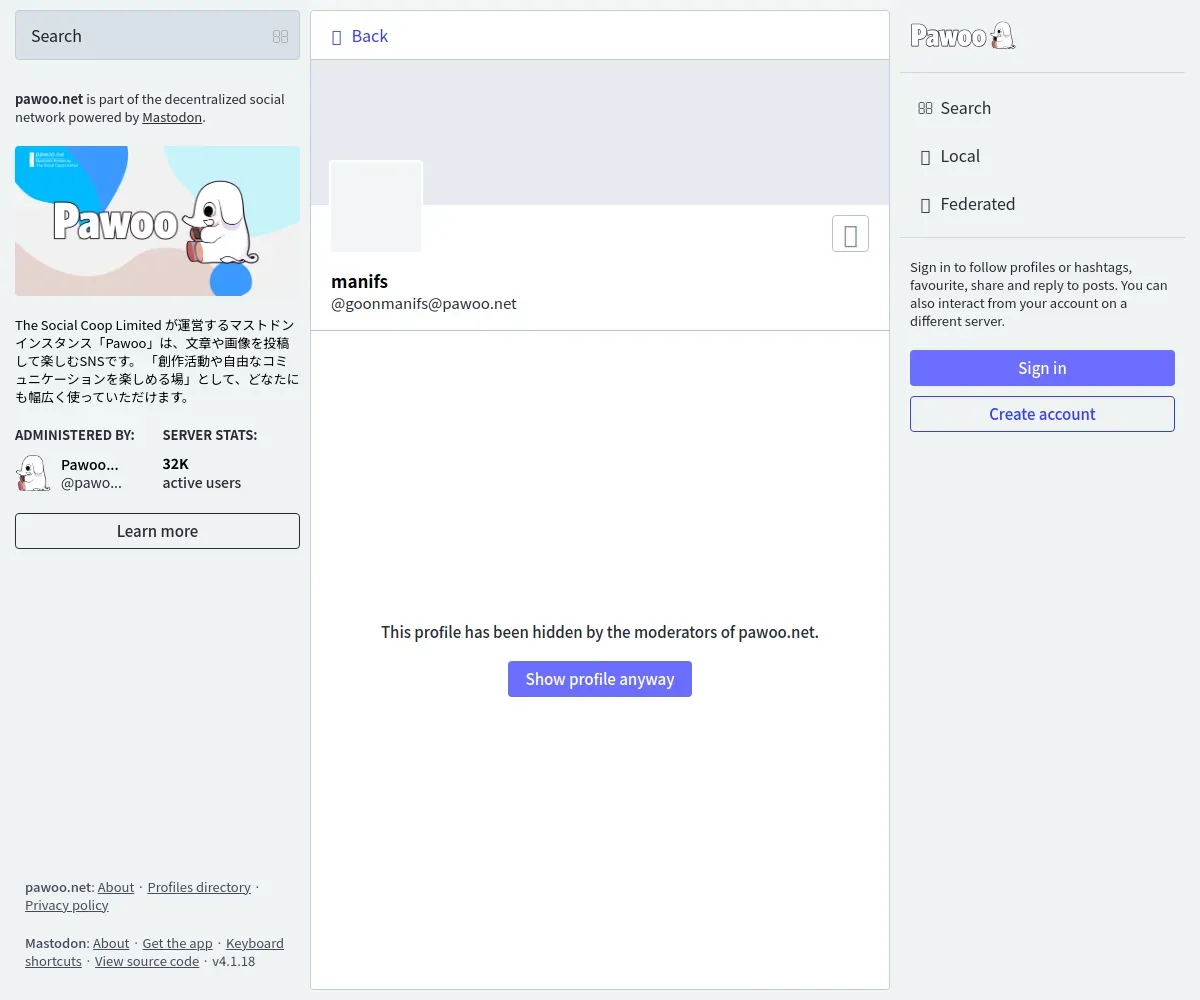Open the Privacy policy link
This screenshot has width=1200, height=1000.
[x=67, y=905]
